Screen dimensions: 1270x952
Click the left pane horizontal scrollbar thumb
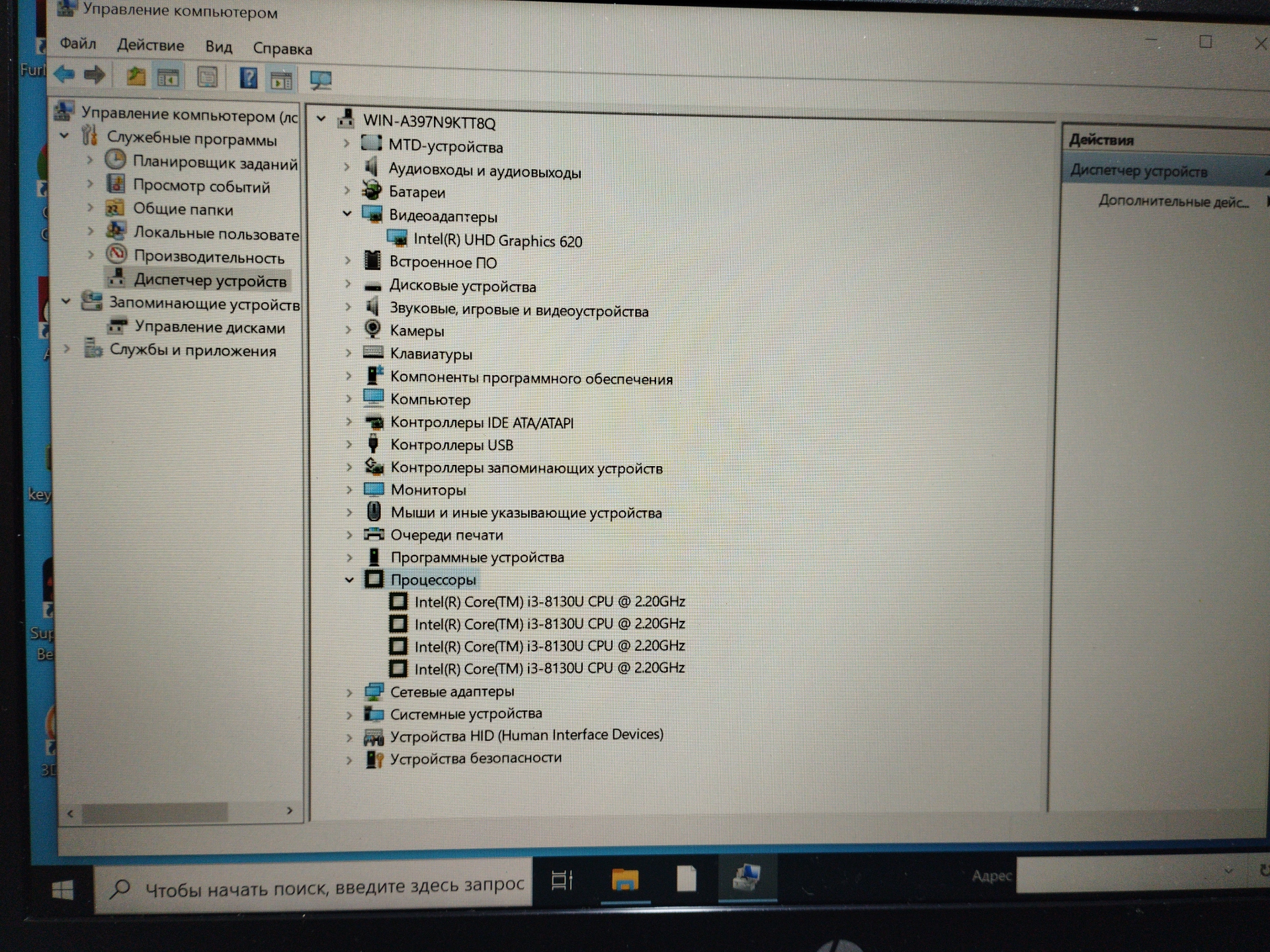(155, 812)
